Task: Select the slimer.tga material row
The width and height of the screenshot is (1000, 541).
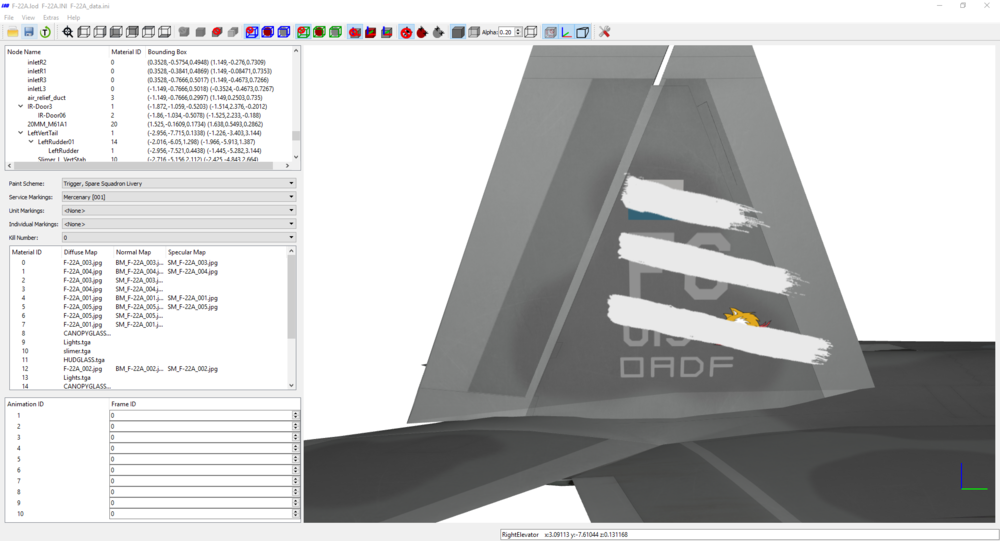Action: coord(149,351)
